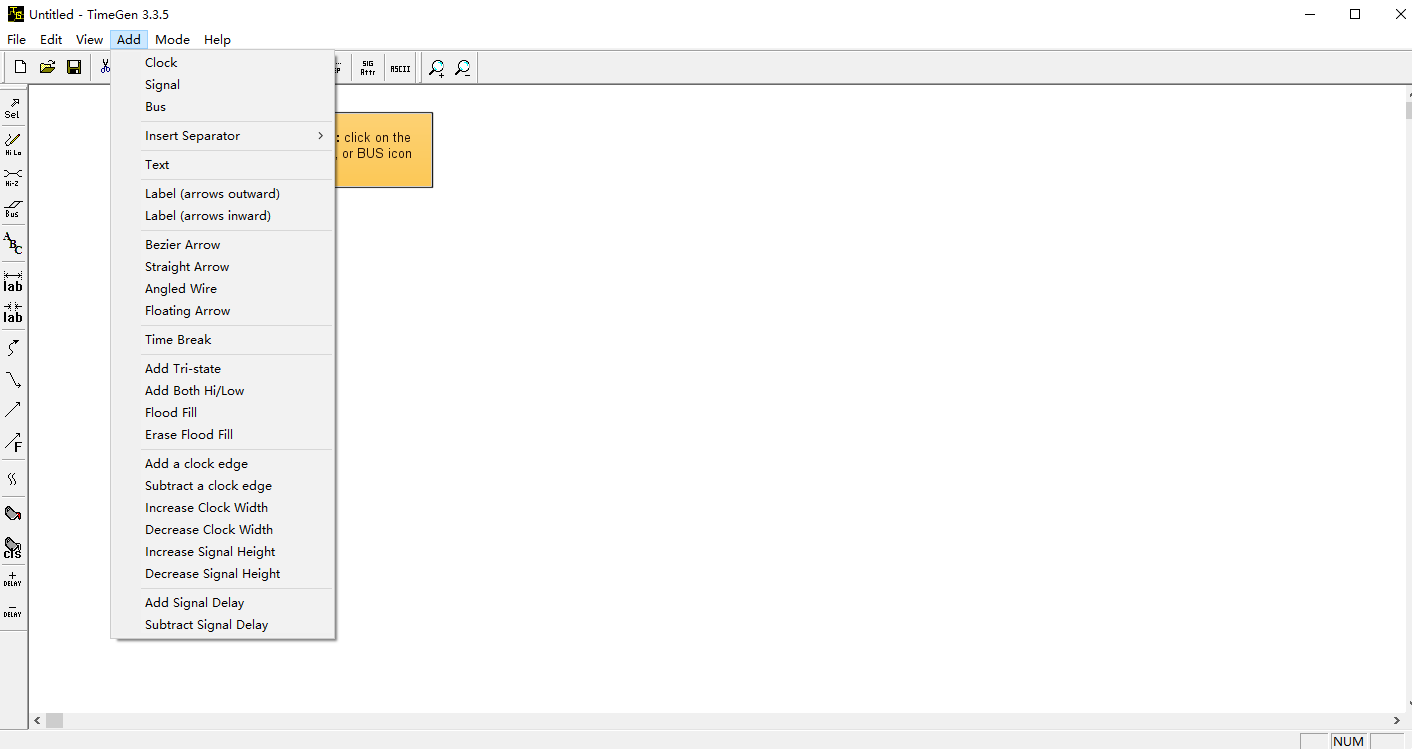The image size is (1412, 749).
Task: Open a file with folder icon
Action: [47, 67]
